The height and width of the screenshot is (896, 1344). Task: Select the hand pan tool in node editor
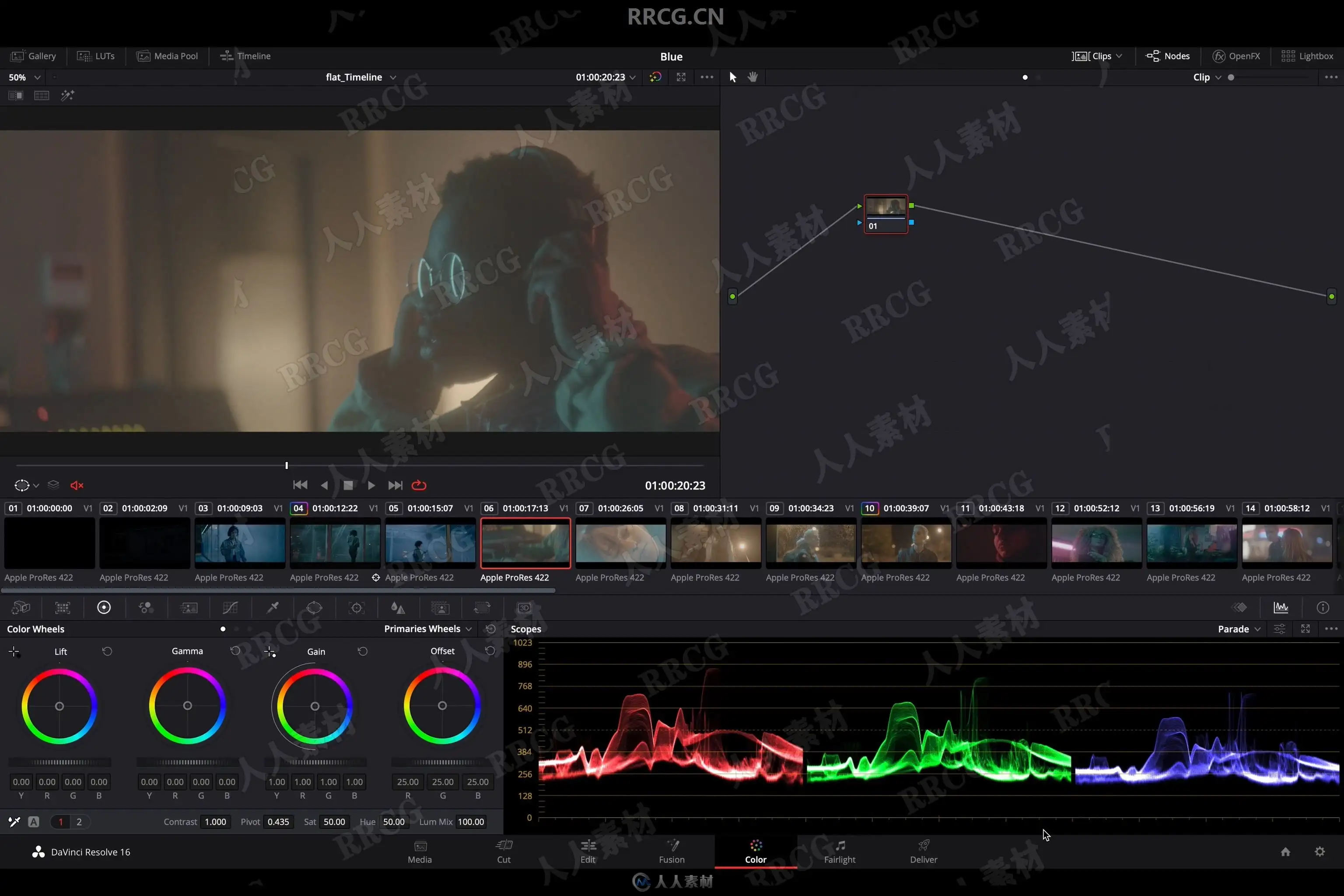[x=752, y=77]
